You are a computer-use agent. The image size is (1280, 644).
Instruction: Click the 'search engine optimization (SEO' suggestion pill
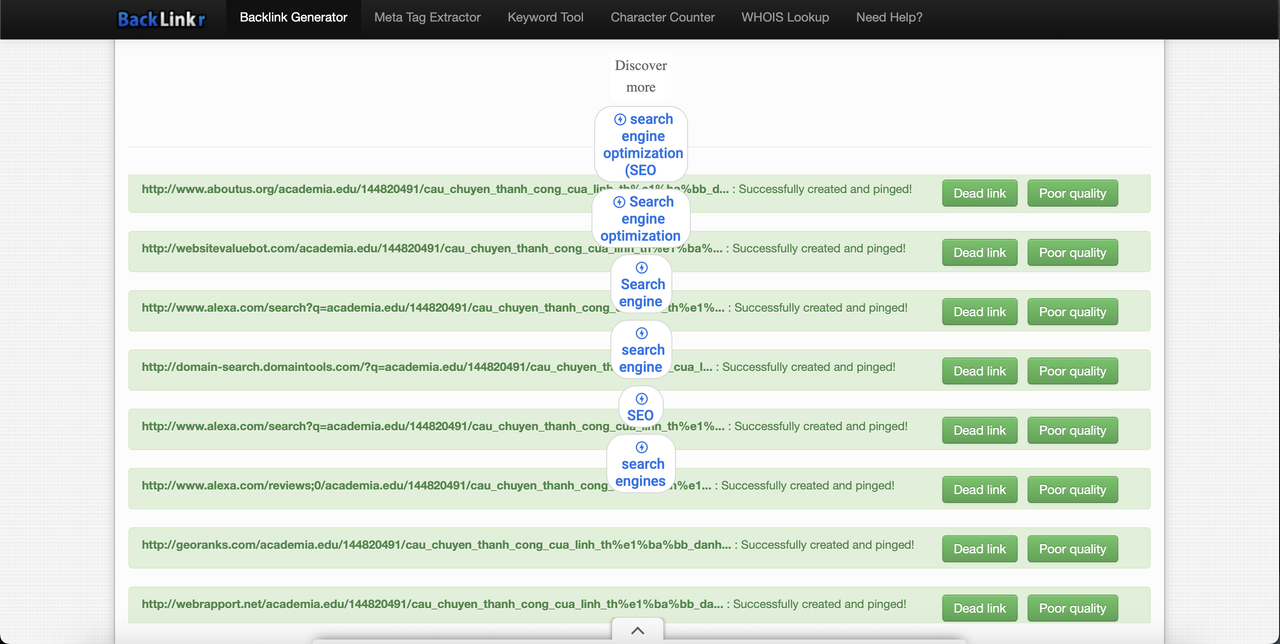[642, 144]
